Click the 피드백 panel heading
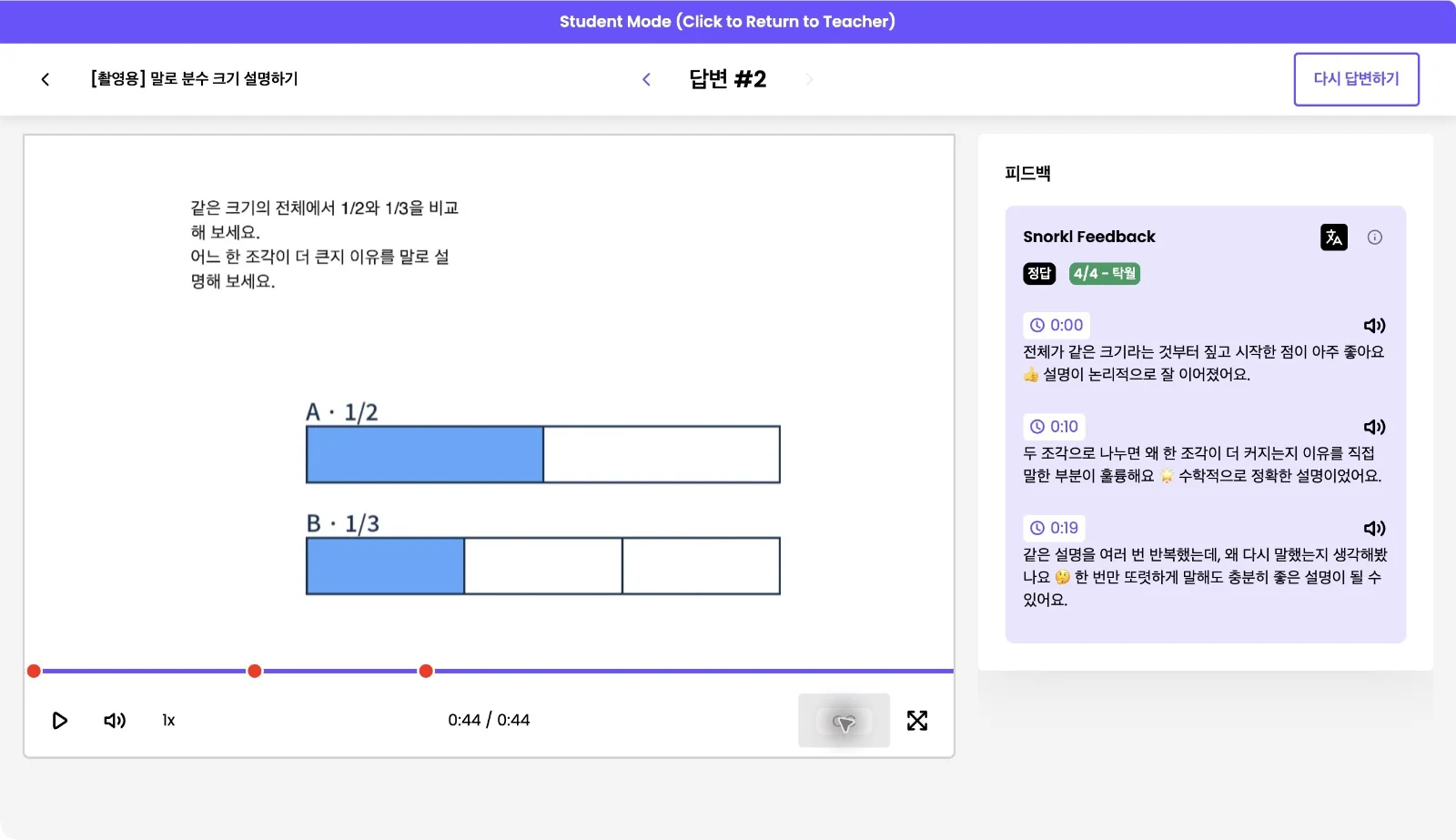The height and width of the screenshot is (840, 1456). [1027, 173]
